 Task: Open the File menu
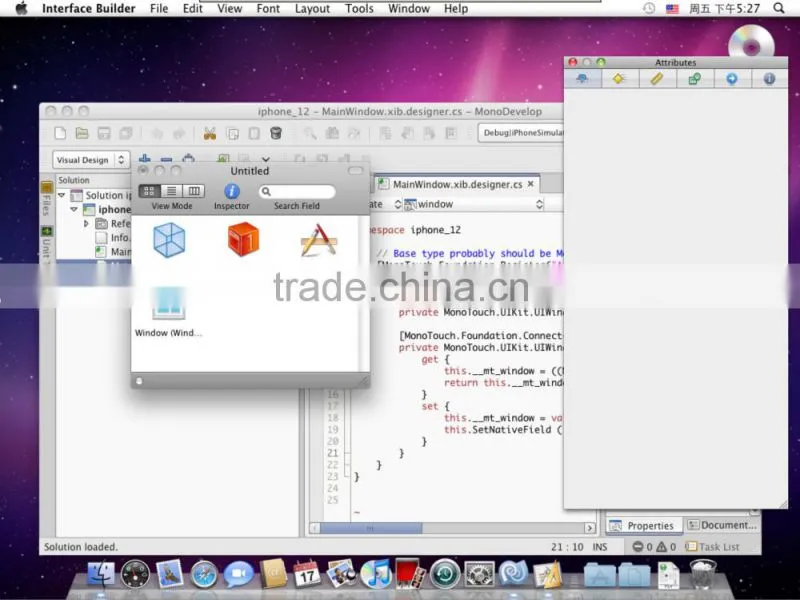[159, 9]
